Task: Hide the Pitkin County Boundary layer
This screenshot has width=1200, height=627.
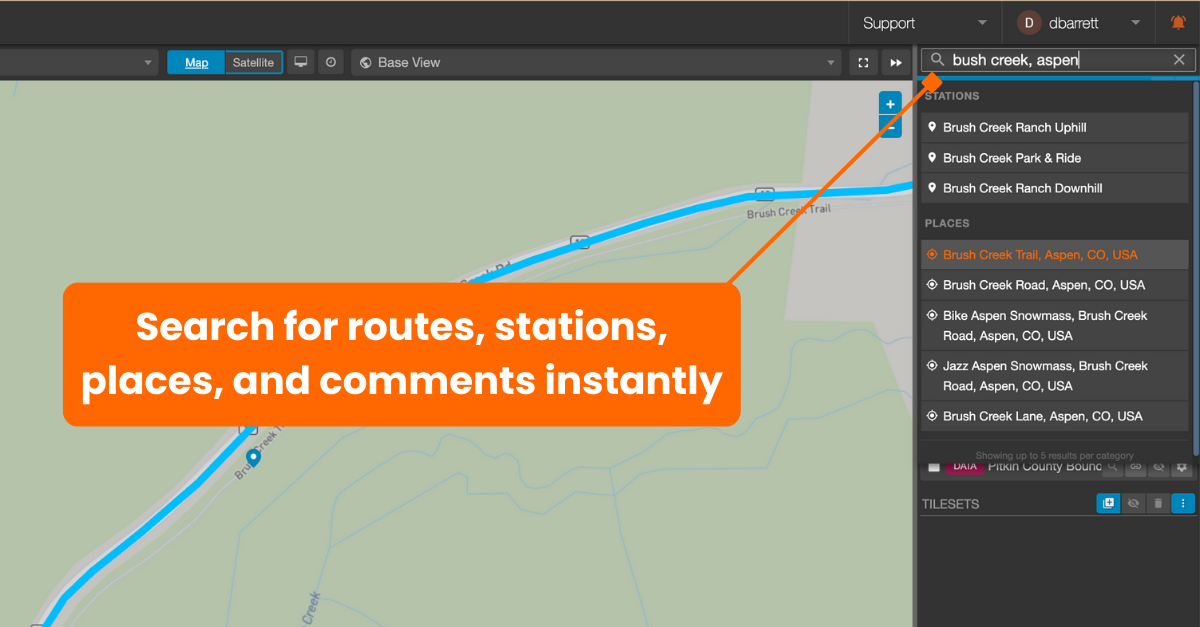Action: (x=1159, y=467)
